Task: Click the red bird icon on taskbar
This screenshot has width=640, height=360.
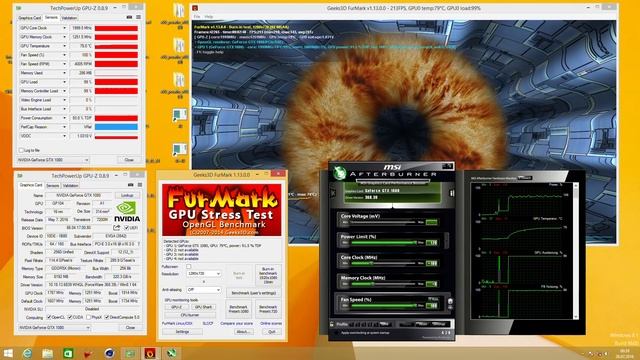Action: (89, 353)
